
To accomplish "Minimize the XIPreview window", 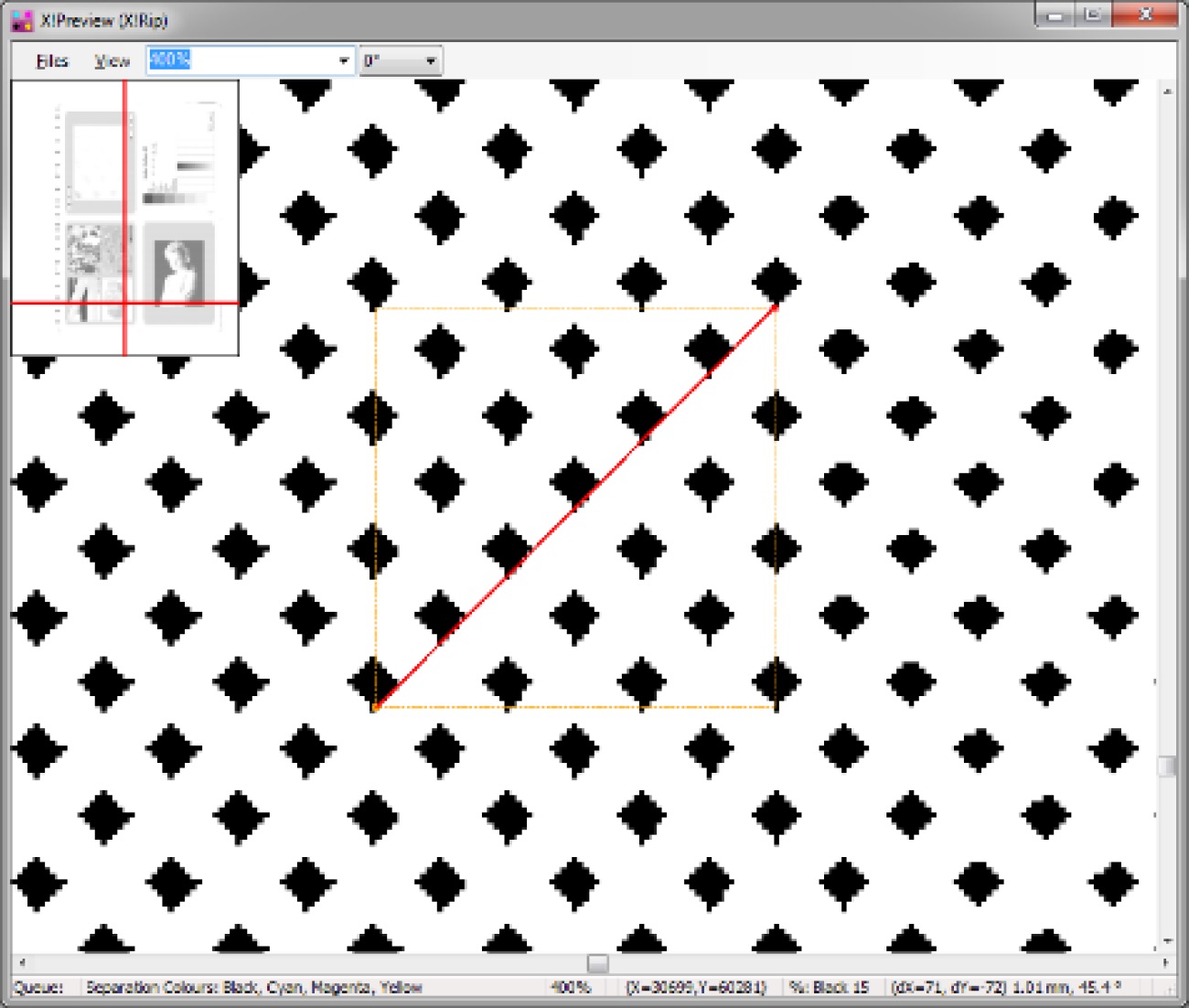I will click(1056, 16).
